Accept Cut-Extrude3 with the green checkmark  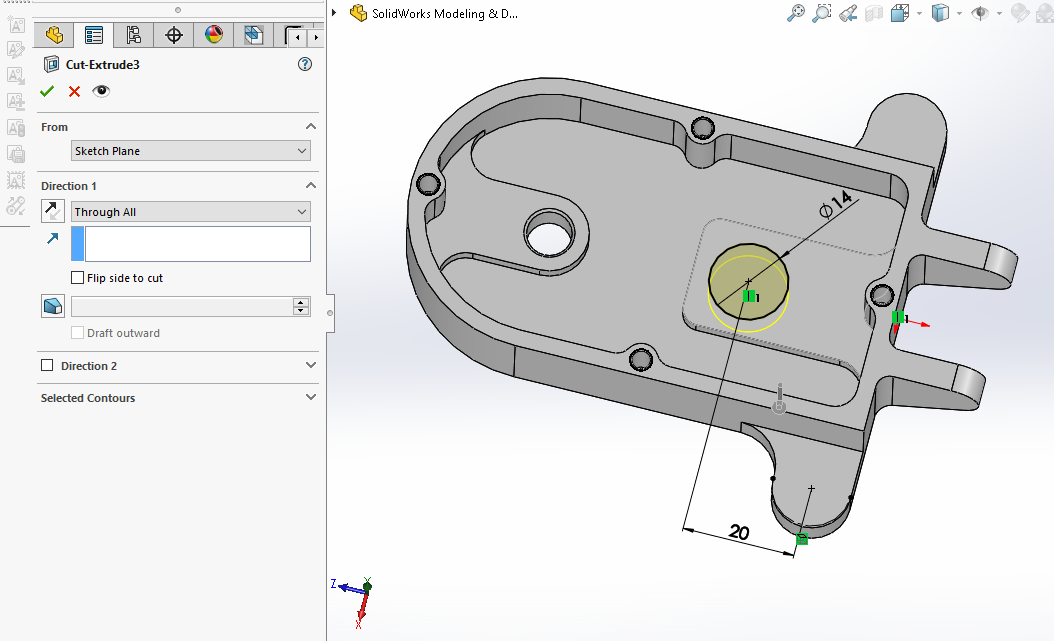point(47,91)
